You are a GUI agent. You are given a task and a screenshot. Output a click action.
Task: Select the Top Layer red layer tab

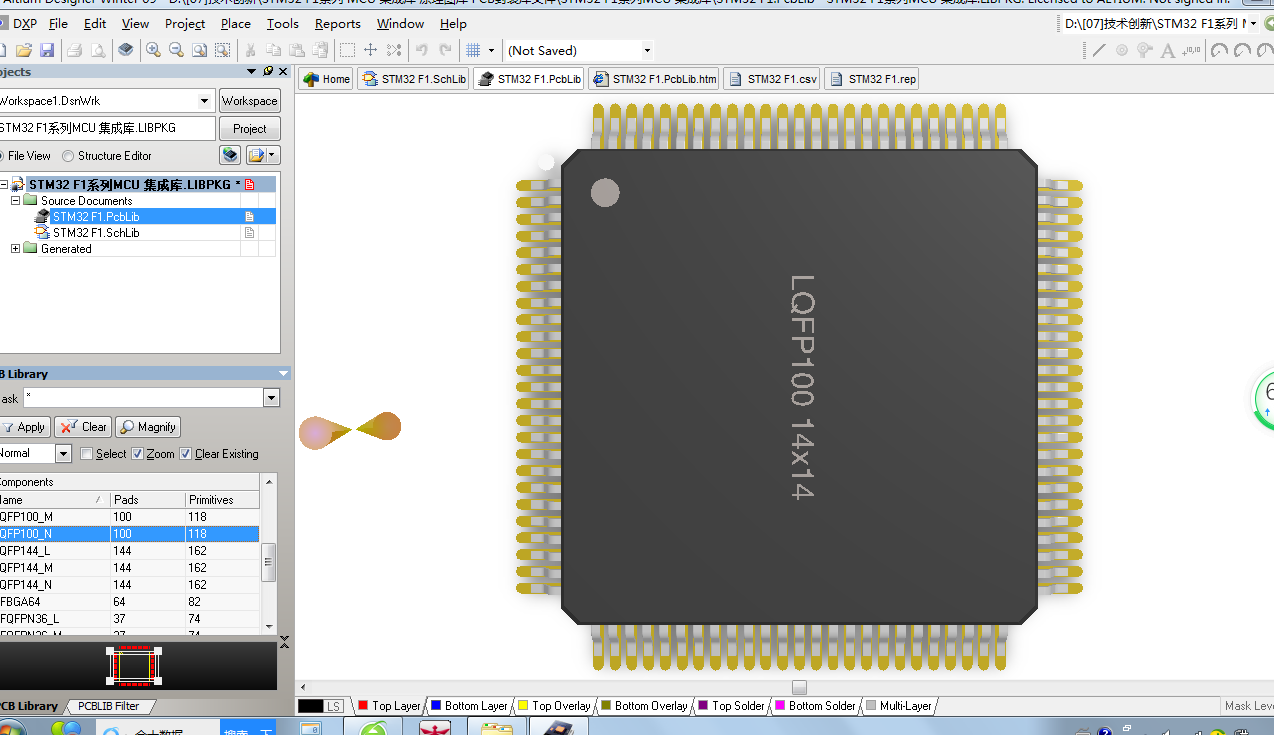389,706
